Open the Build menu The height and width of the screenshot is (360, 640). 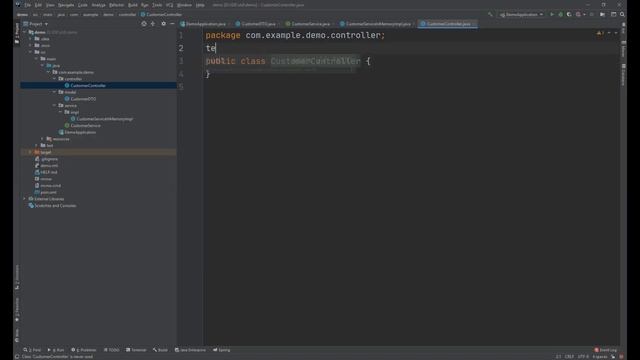tap(133, 5)
